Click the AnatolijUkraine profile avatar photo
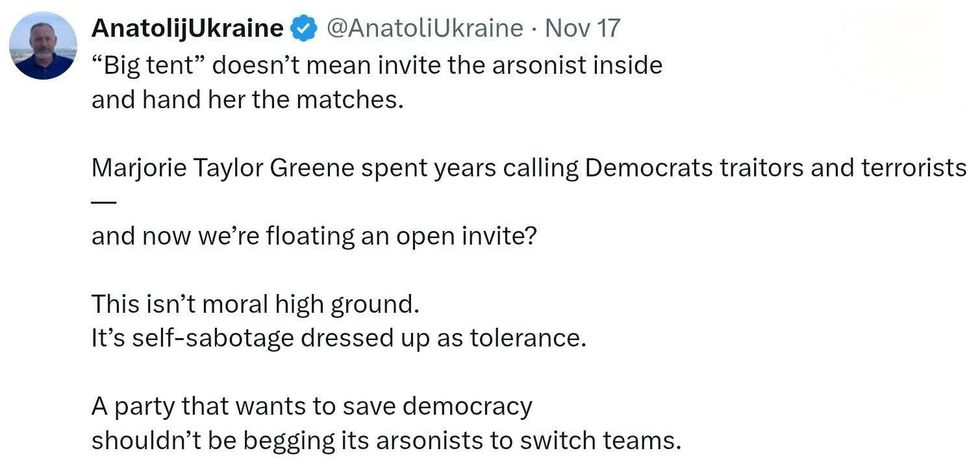The image size is (980, 471). tap(43, 46)
